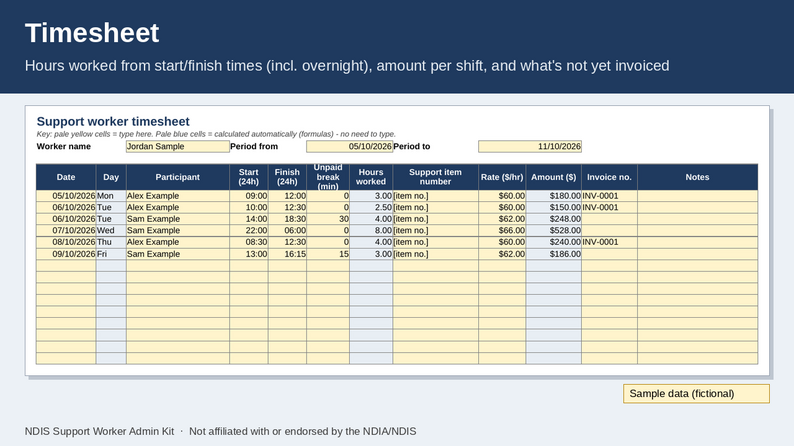Click the Rate ($/hr) column header

click(502, 177)
